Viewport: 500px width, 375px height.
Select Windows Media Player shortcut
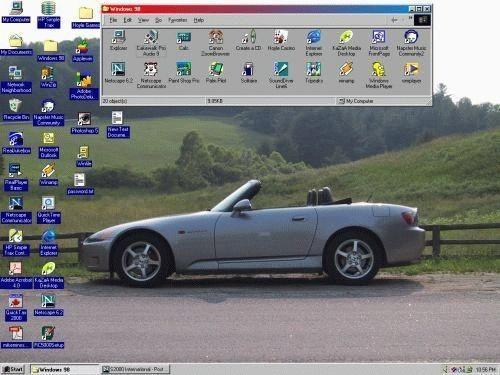(379, 76)
